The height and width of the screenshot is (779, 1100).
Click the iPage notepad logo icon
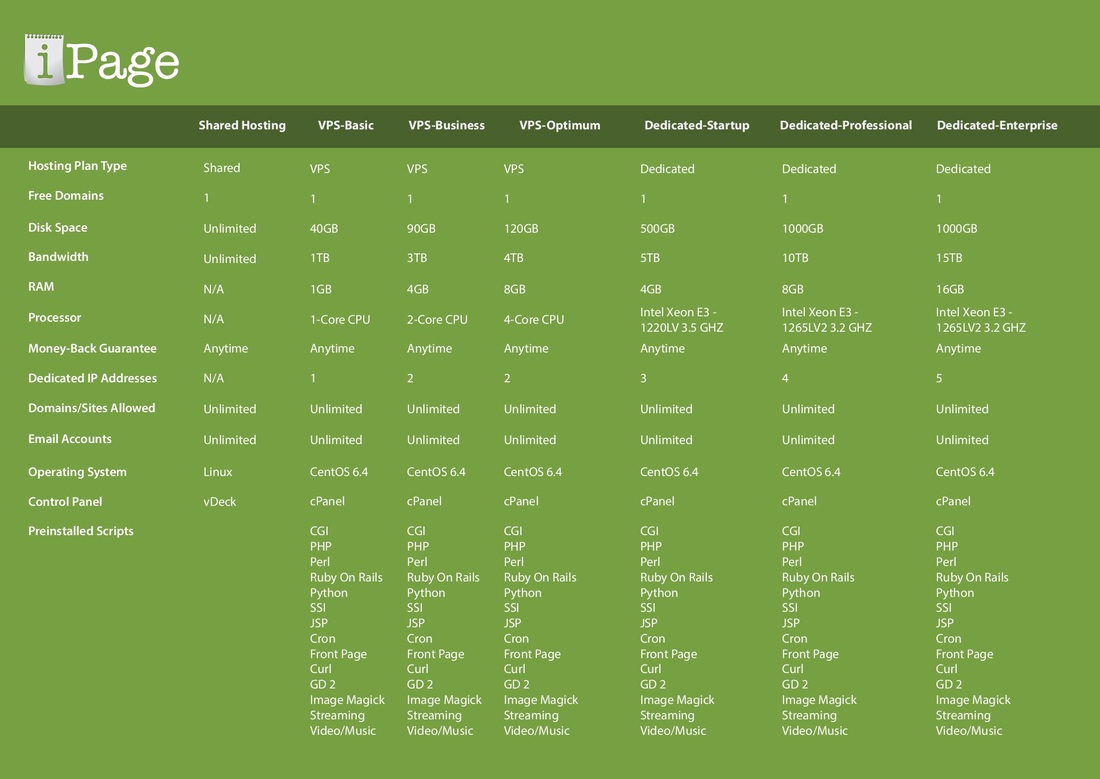point(44,59)
